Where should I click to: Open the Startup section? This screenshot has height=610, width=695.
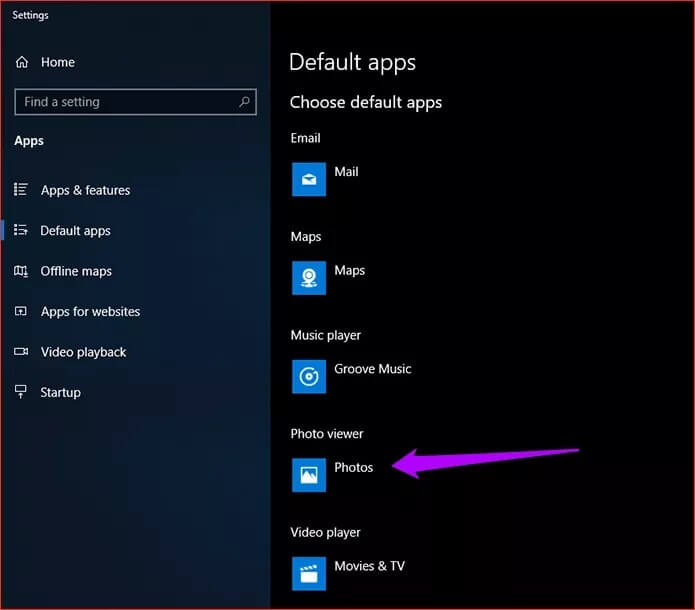60,393
